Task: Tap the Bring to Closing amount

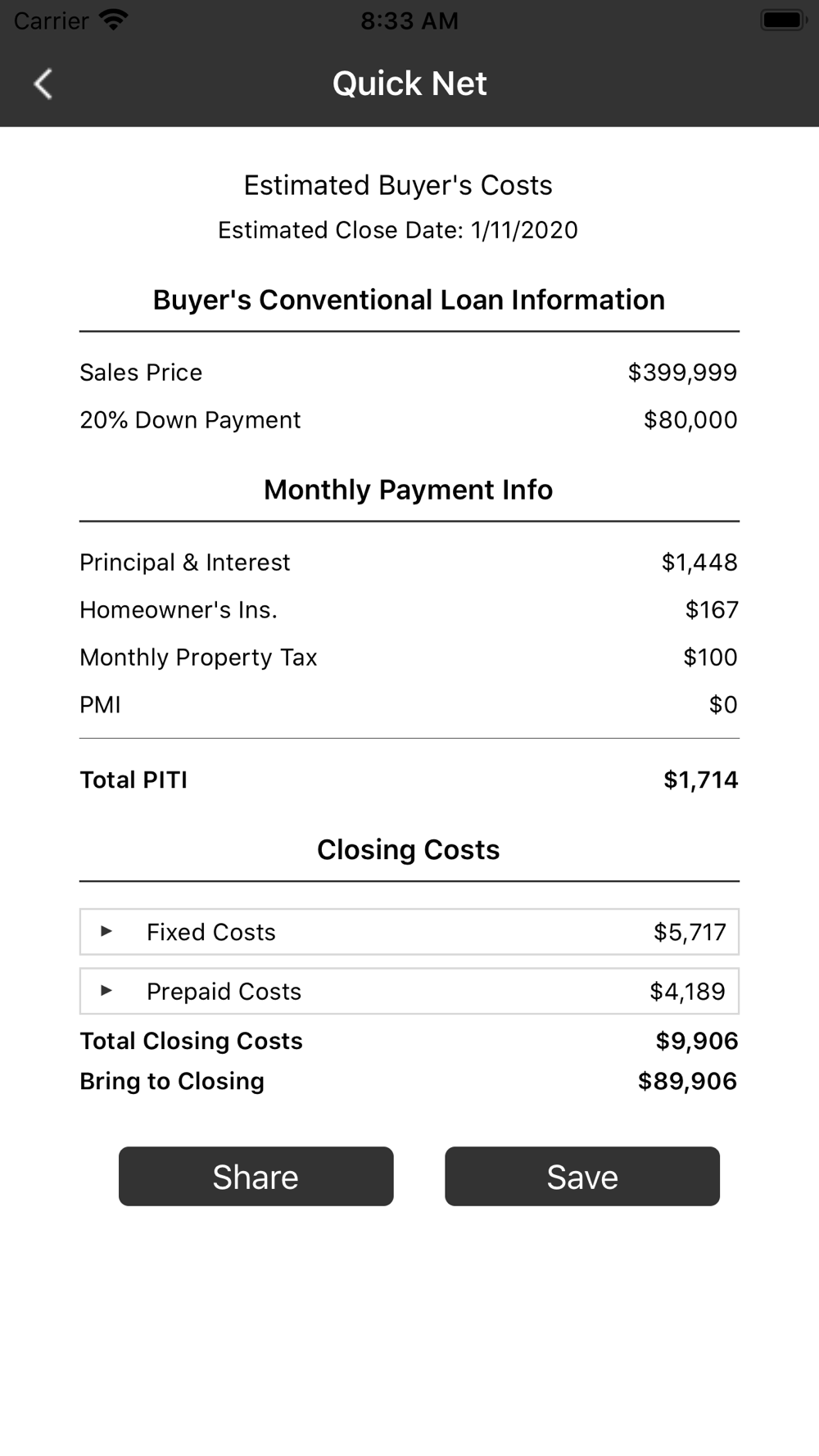Action: coord(687,1081)
